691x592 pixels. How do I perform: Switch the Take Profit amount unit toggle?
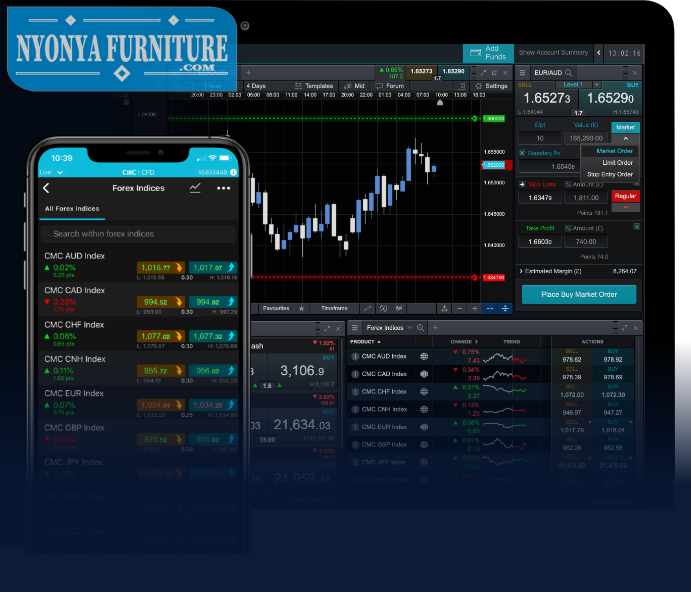coord(568,228)
